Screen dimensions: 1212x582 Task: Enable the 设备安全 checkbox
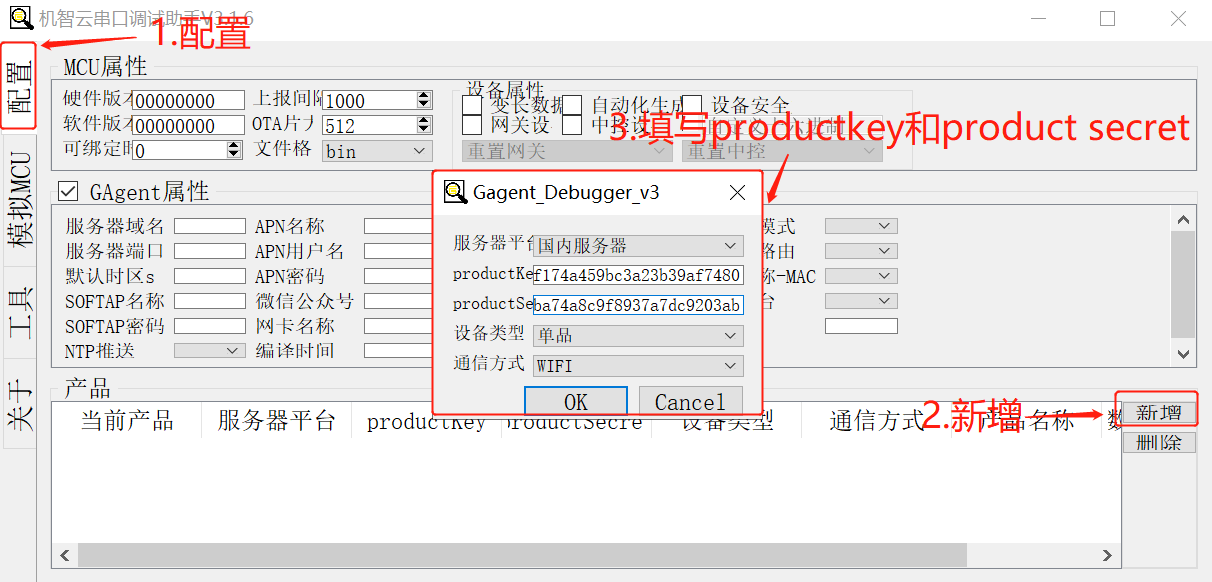coord(692,105)
